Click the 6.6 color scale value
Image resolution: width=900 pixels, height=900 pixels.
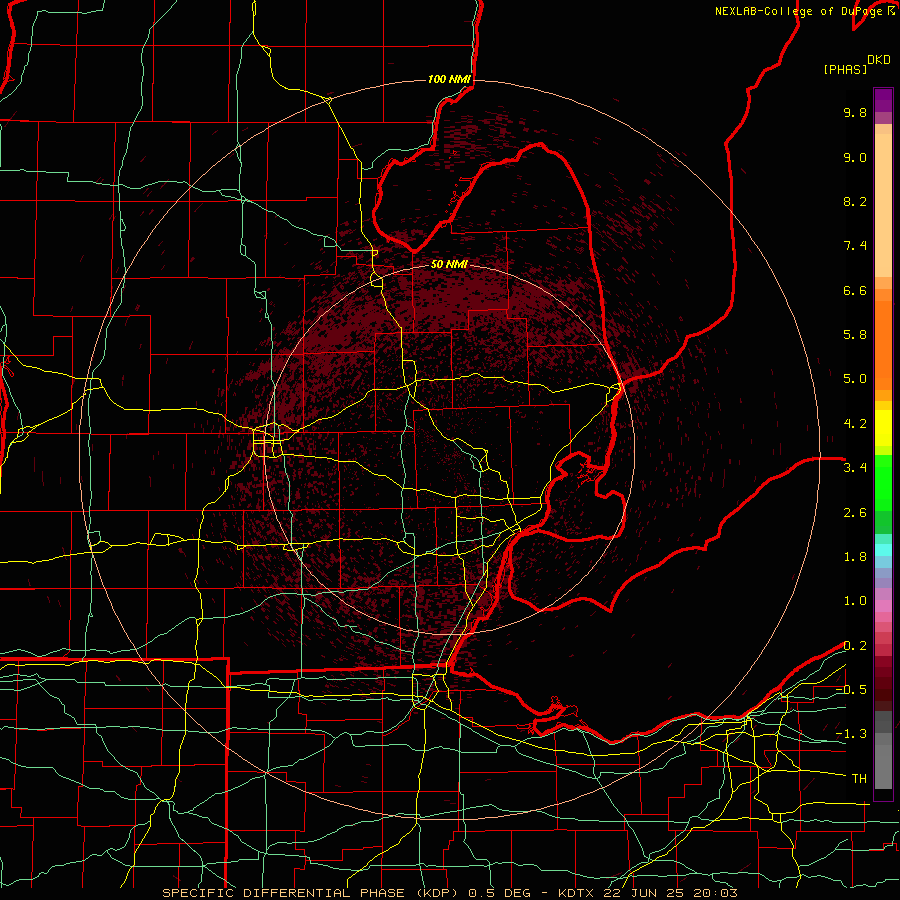tap(855, 290)
